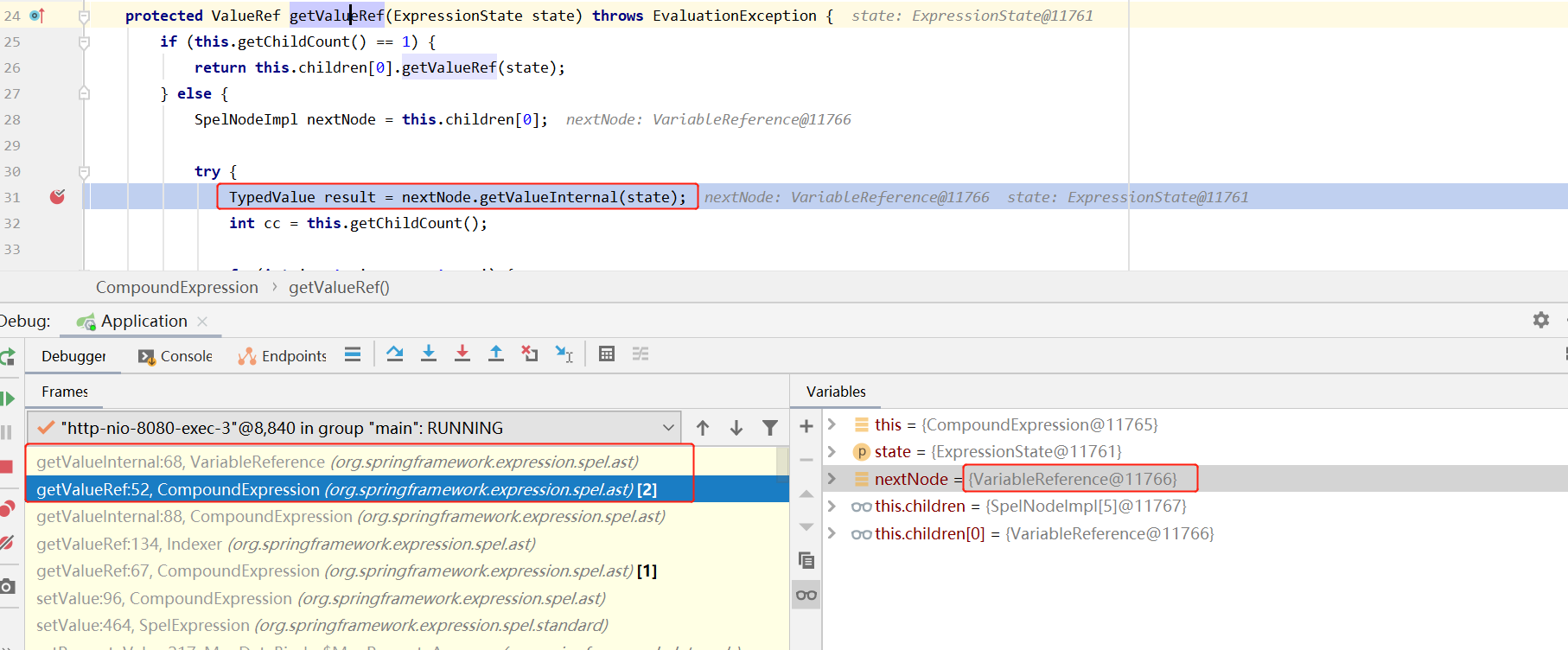The image size is (1568, 650).
Task: Click the Step Into icon
Action: (x=429, y=354)
